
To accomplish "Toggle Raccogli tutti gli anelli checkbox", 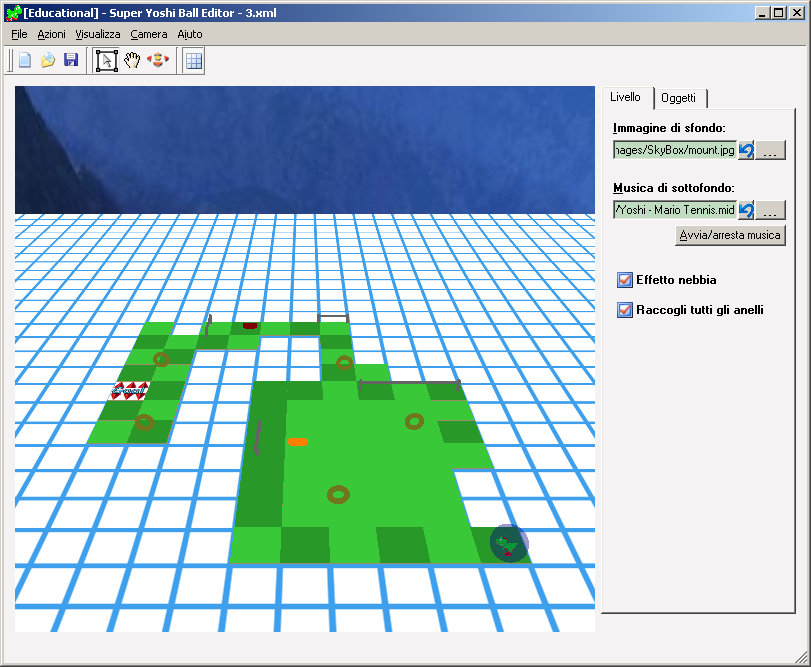I will [625, 310].
